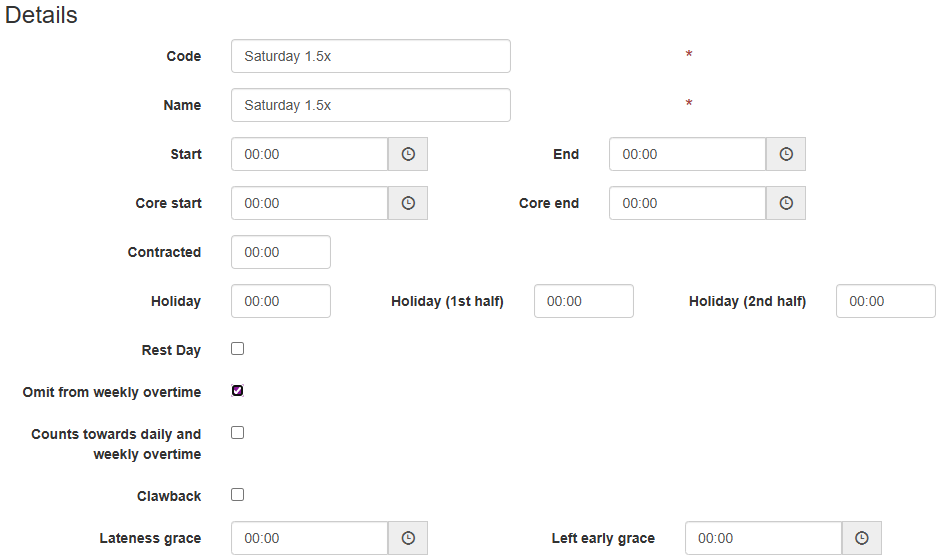Image resolution: width=942 pixels, height=560 pixels.
Task: Click the Holiday (2nd half) field
Action: [x=886, y=301]
